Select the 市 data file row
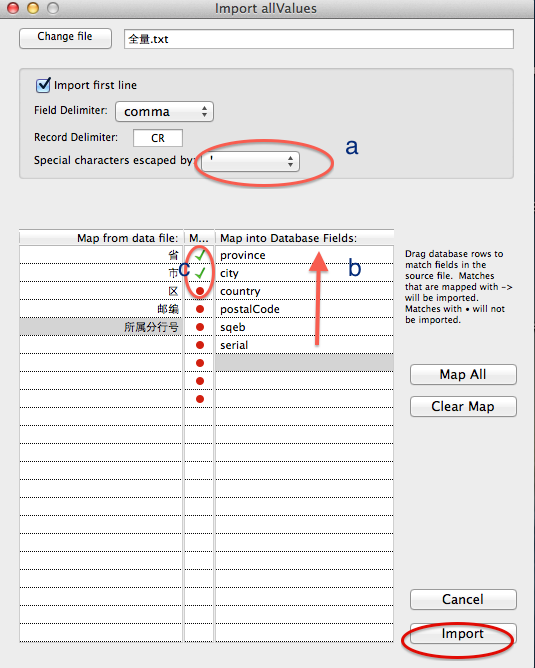 pos(101,273)
